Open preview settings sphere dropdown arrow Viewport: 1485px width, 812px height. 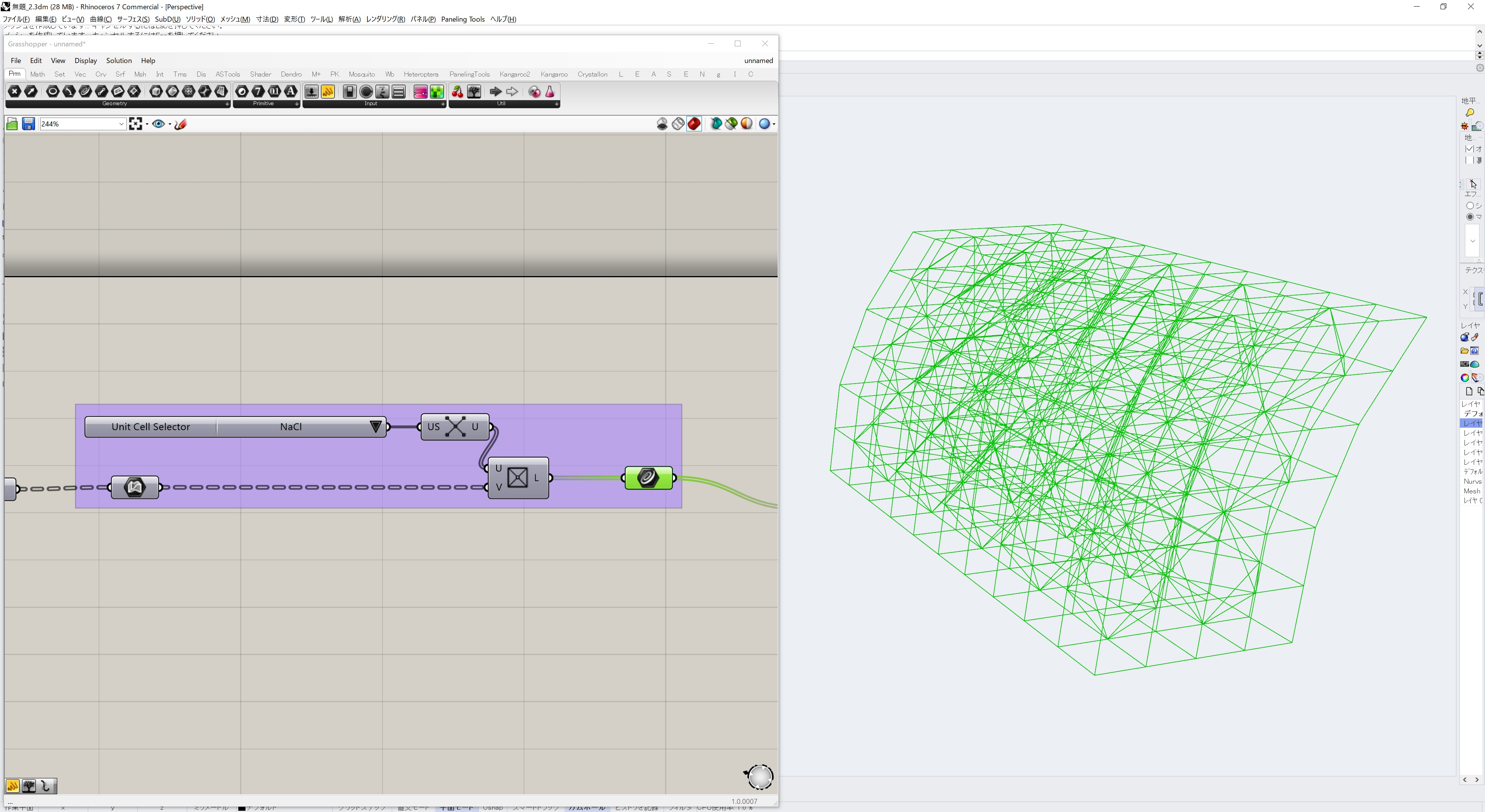(773, 124)
